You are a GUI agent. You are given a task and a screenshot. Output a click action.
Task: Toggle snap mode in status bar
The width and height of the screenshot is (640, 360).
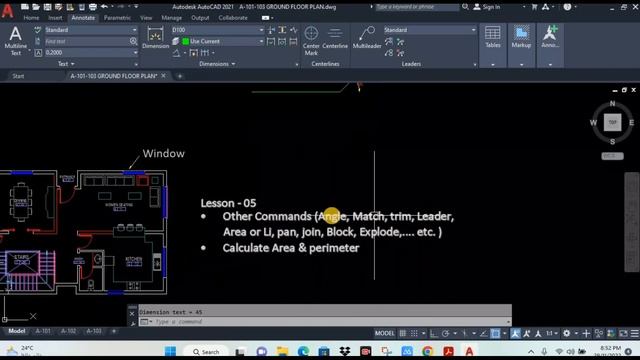(414, 333)
